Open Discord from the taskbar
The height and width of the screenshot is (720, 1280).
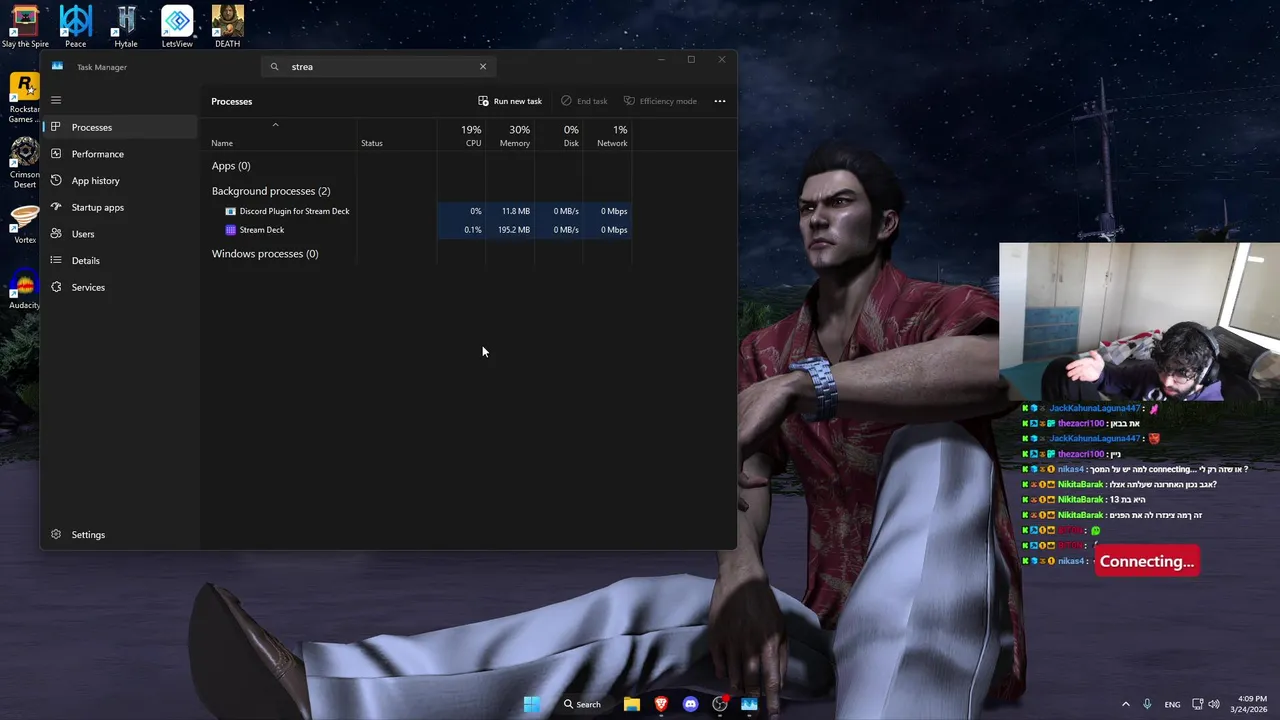click(x=690, y=704)
